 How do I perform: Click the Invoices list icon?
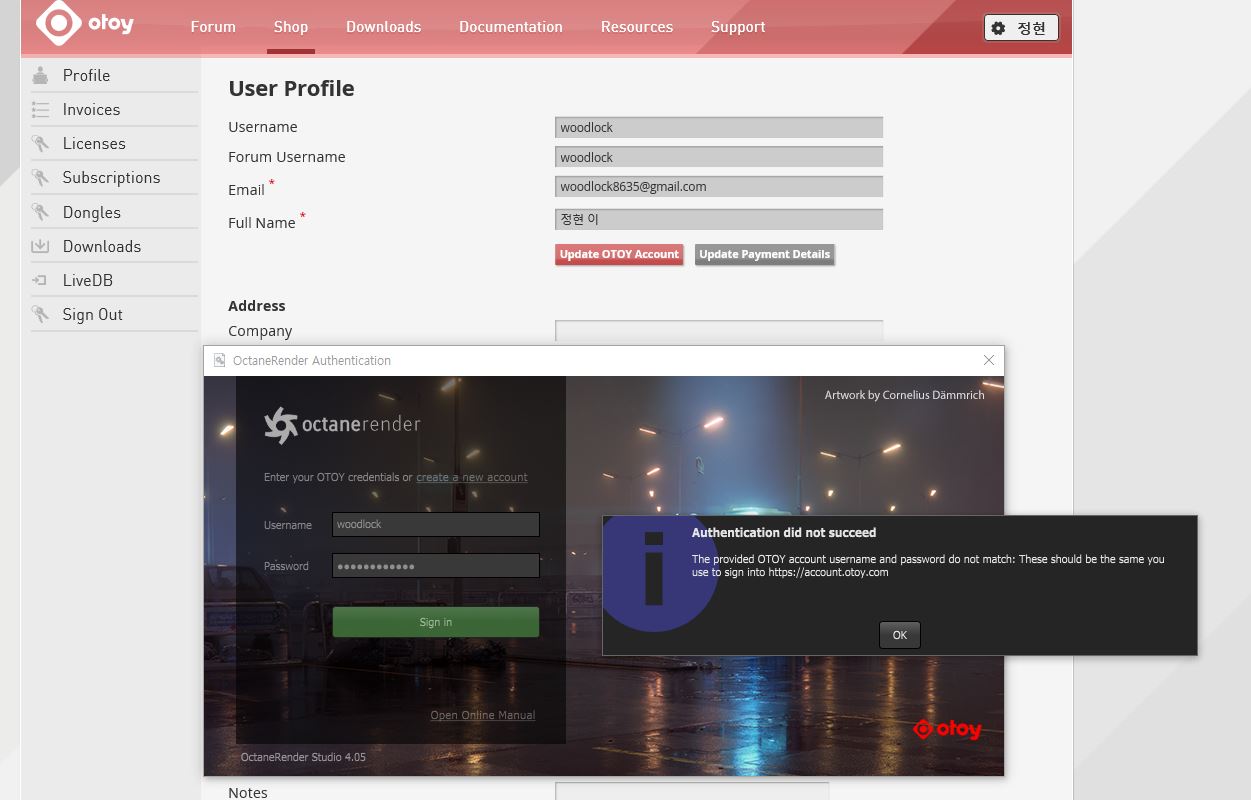[40, 110]
